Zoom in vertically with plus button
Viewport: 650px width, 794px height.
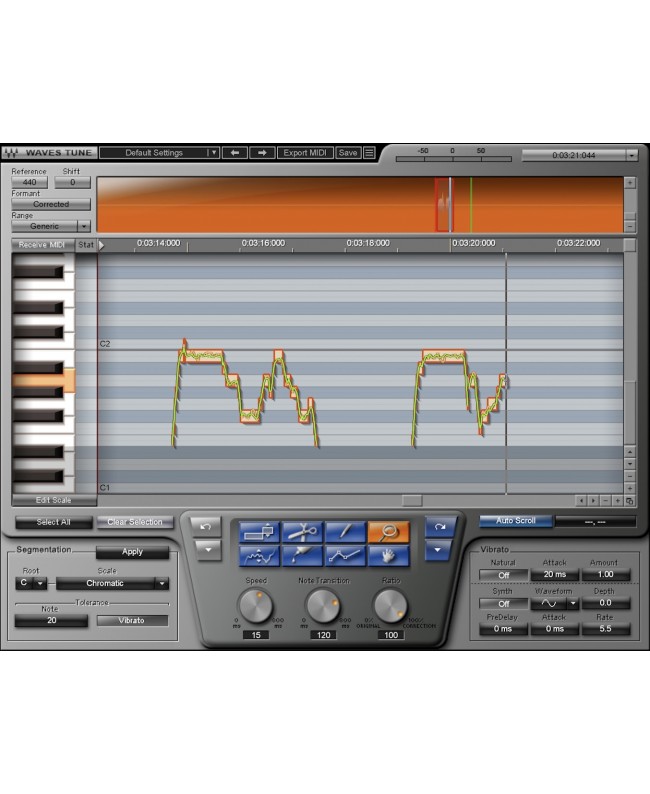(x=630, y=488)
